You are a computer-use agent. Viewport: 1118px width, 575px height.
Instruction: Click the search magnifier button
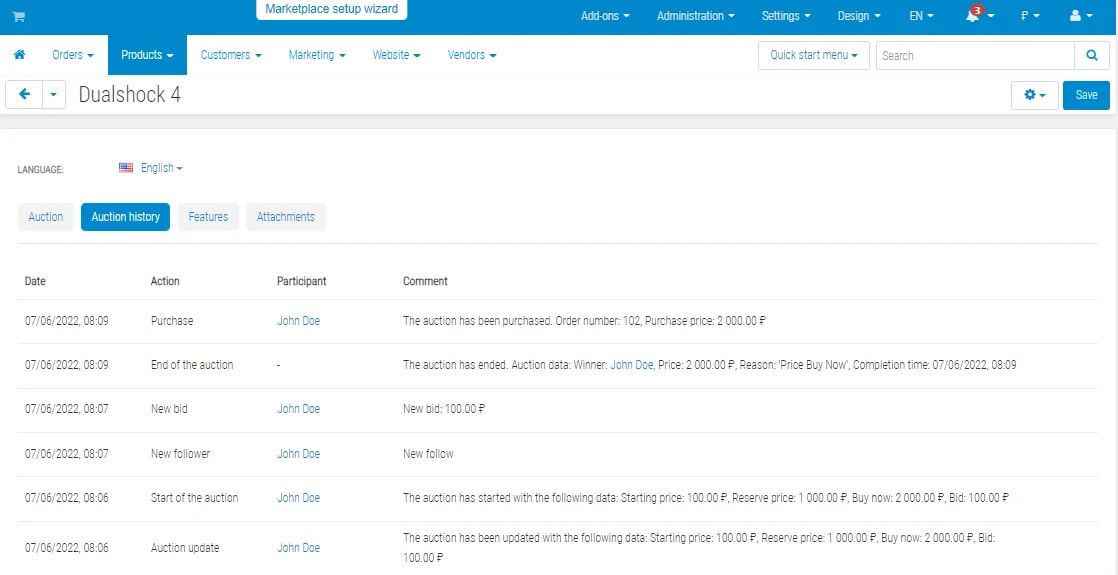coord(1092,55)
